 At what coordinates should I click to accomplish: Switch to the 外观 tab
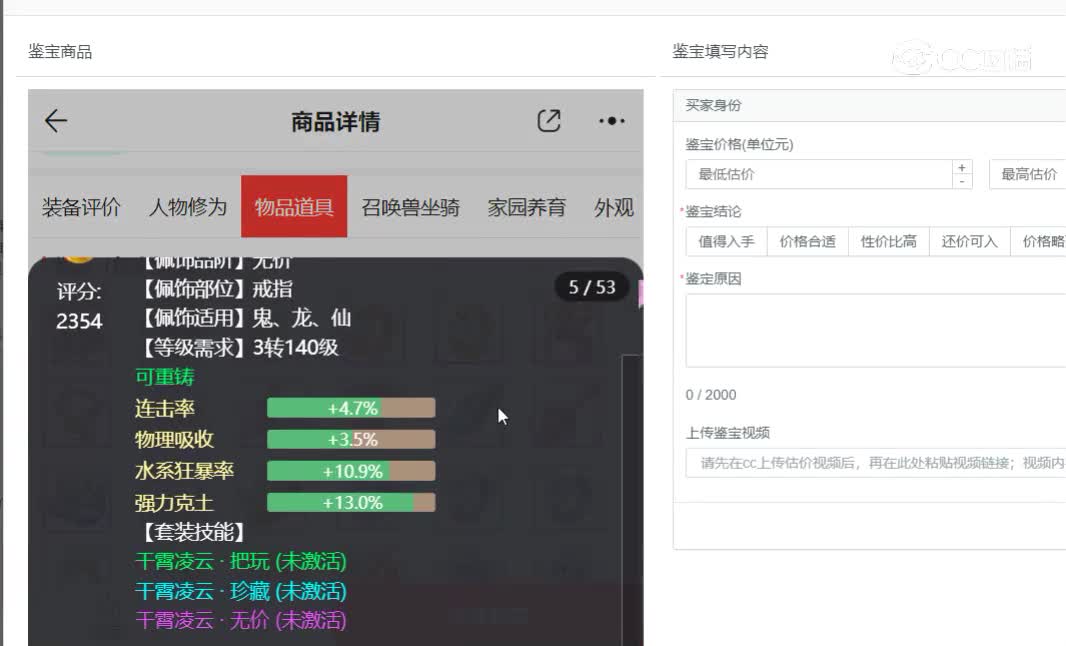tap(614, 207)
